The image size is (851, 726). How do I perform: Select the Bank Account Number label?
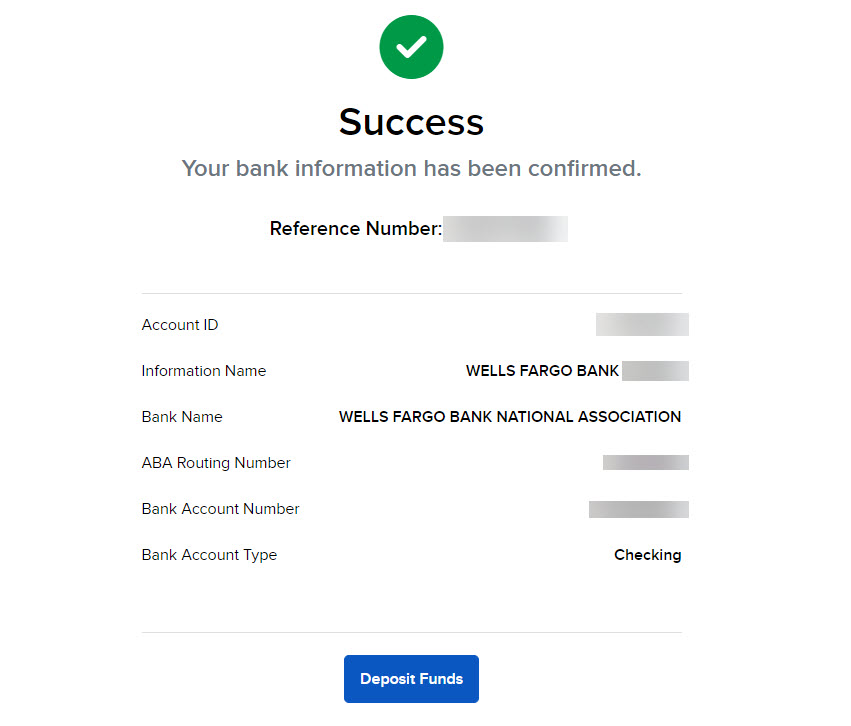tap(220, 508)
